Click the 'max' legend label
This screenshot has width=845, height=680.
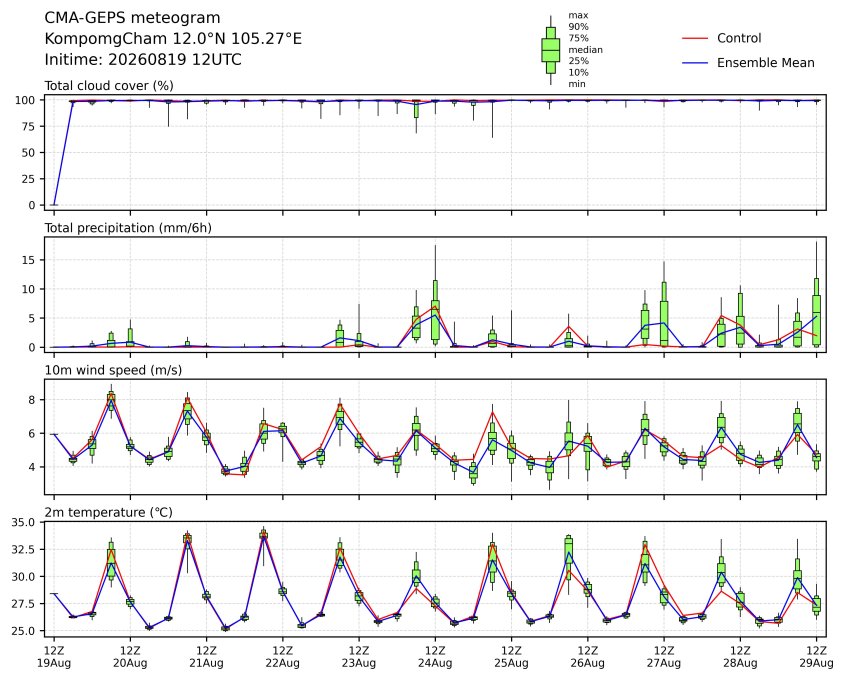[x=578, y=16]
